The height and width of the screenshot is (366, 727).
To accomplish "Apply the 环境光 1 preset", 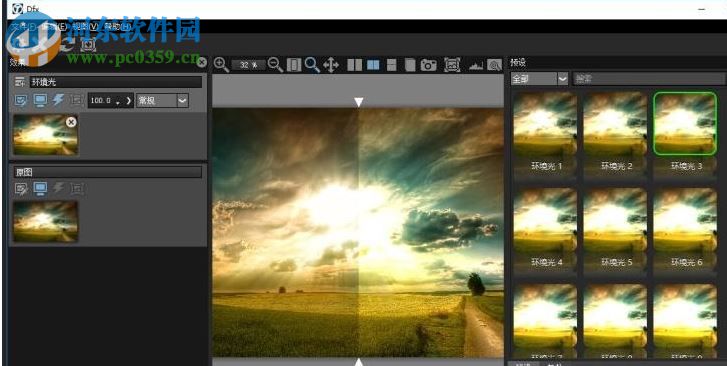I will pyautogui.click(x=545, y=132).
